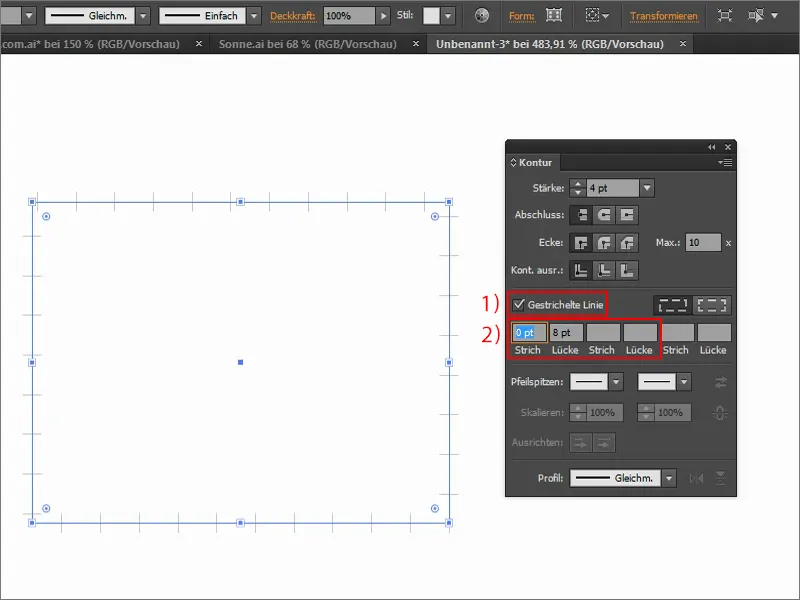Click the third Lücke input field

(714, 333)
